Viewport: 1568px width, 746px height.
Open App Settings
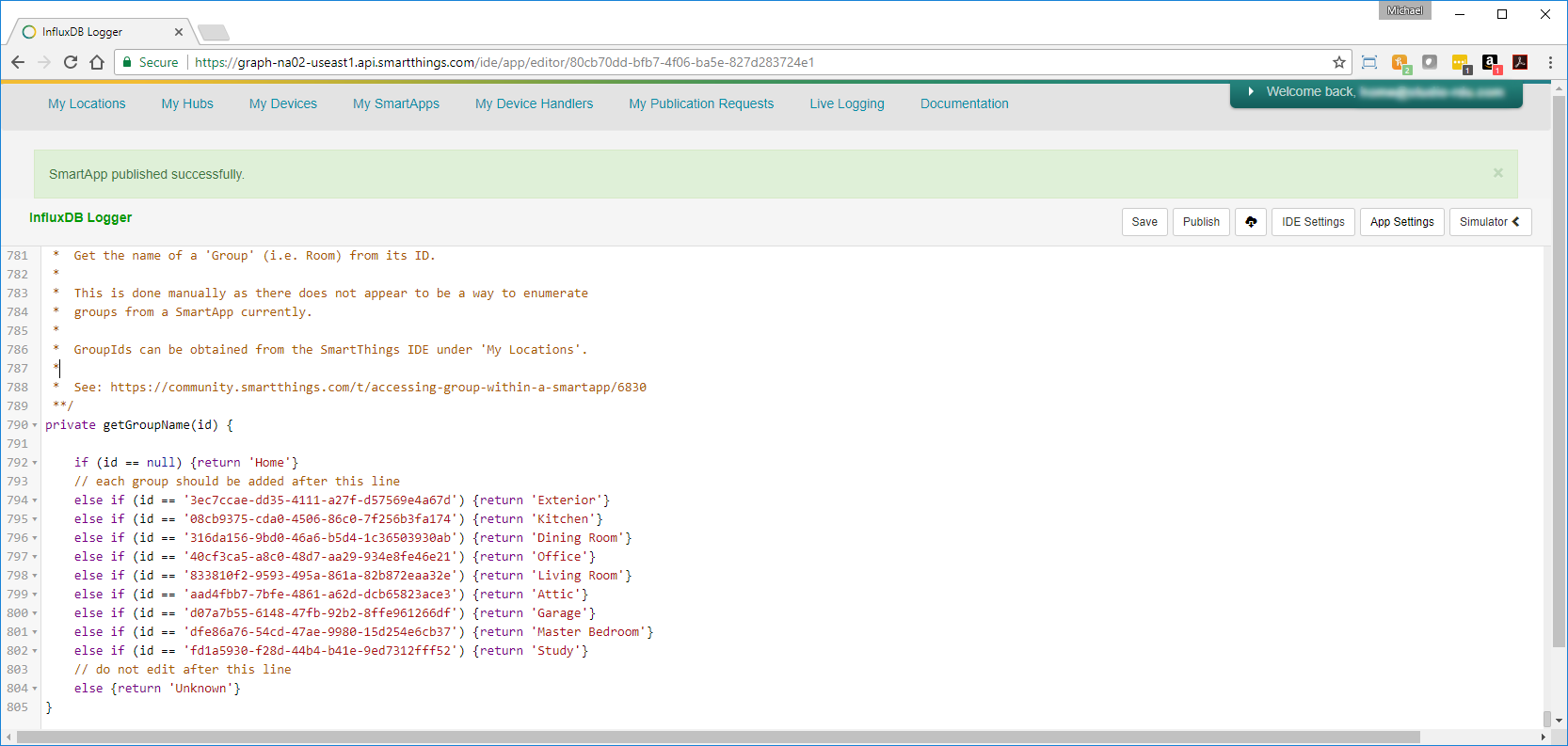[x=1401, y=222]
